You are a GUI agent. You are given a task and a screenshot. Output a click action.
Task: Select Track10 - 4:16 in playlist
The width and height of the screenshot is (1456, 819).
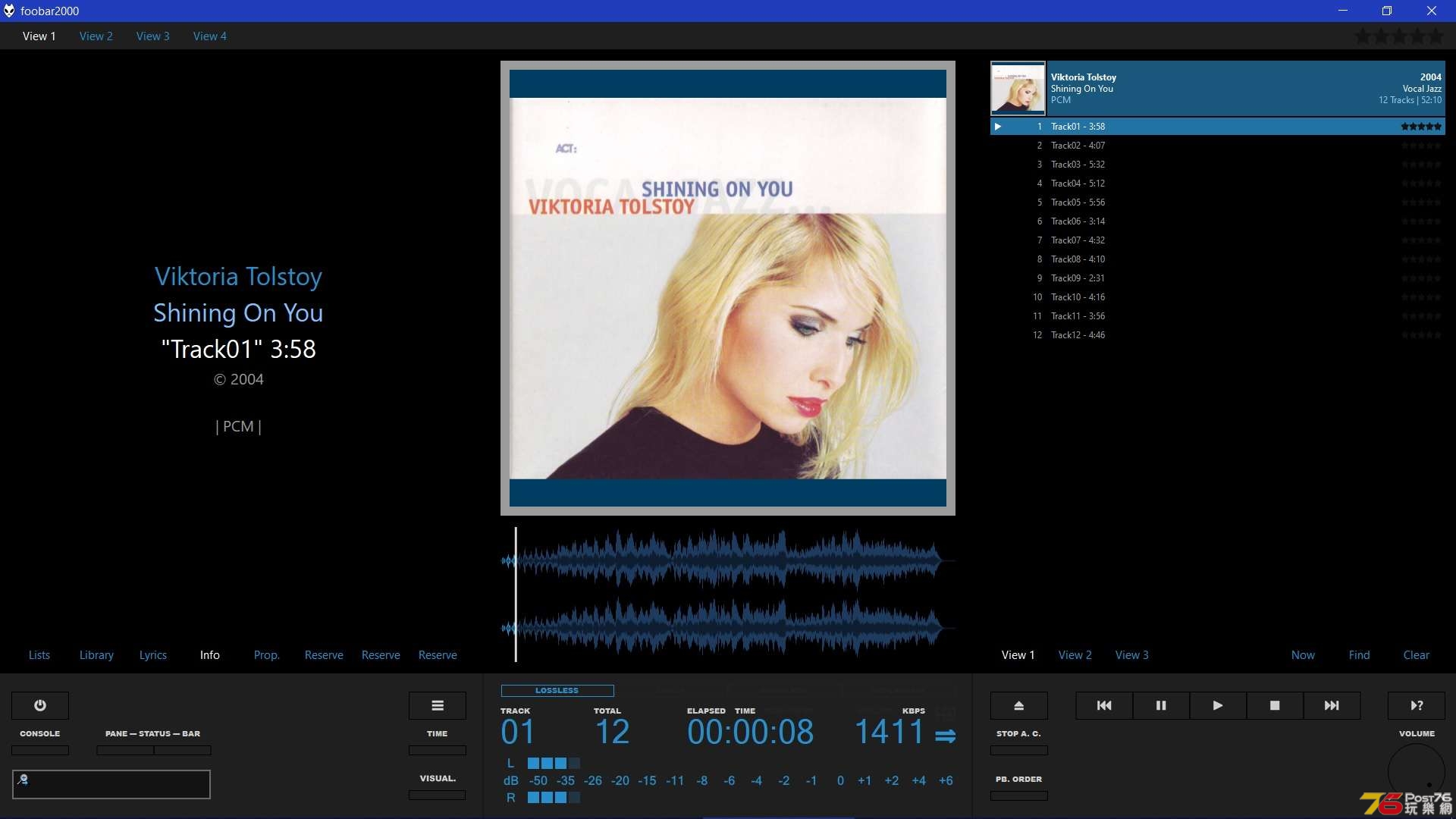pyautogui.click(x=1218, y=297)
